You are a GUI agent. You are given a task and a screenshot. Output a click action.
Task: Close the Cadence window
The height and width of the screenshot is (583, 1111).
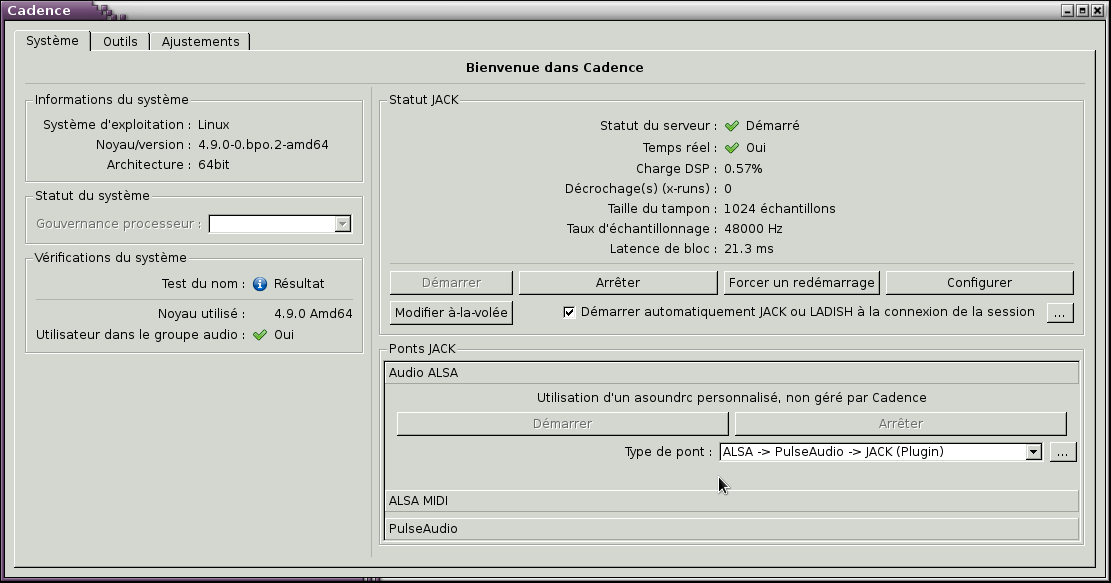point(1098,11)
